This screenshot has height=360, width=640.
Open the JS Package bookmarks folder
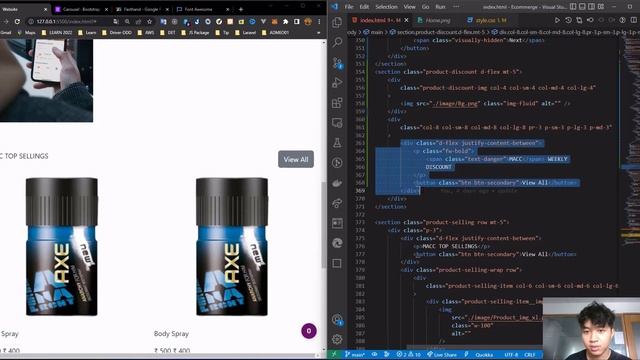(195, 33)
